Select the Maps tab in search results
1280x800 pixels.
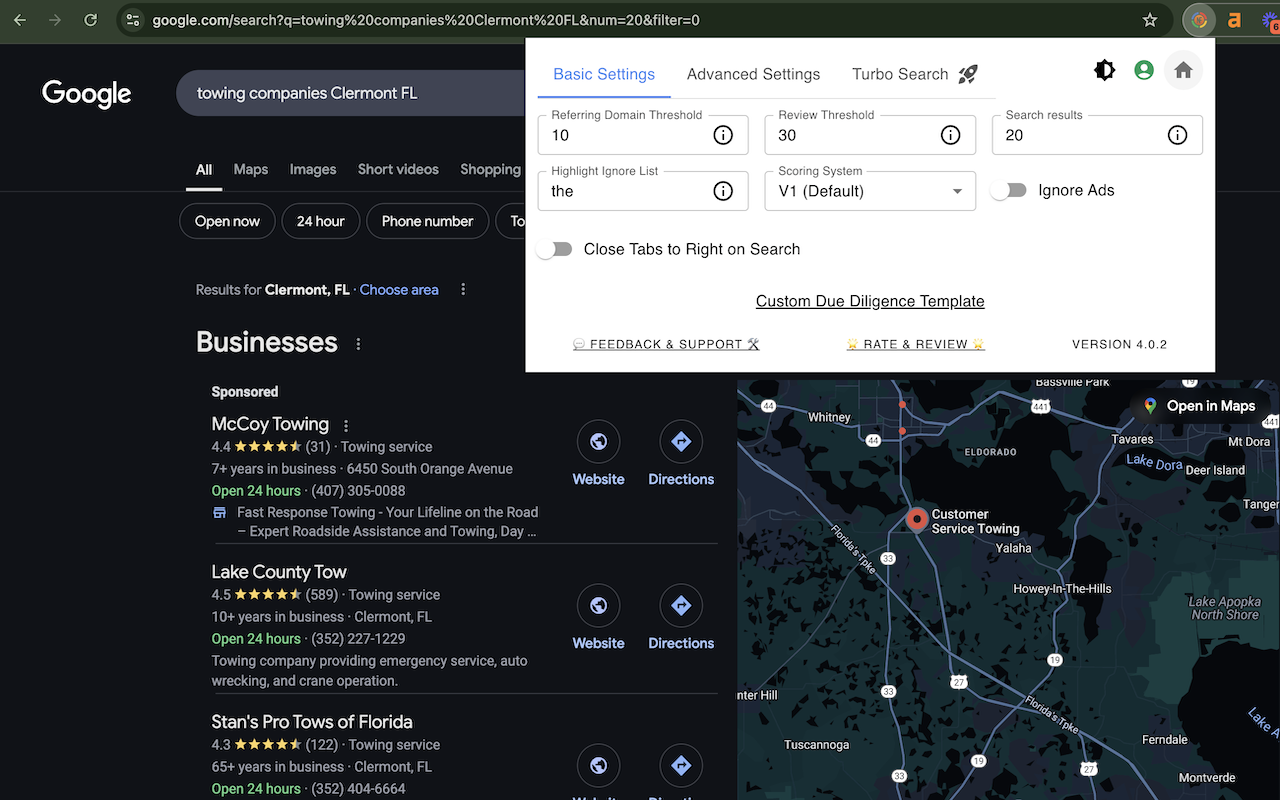coord(250,169)
